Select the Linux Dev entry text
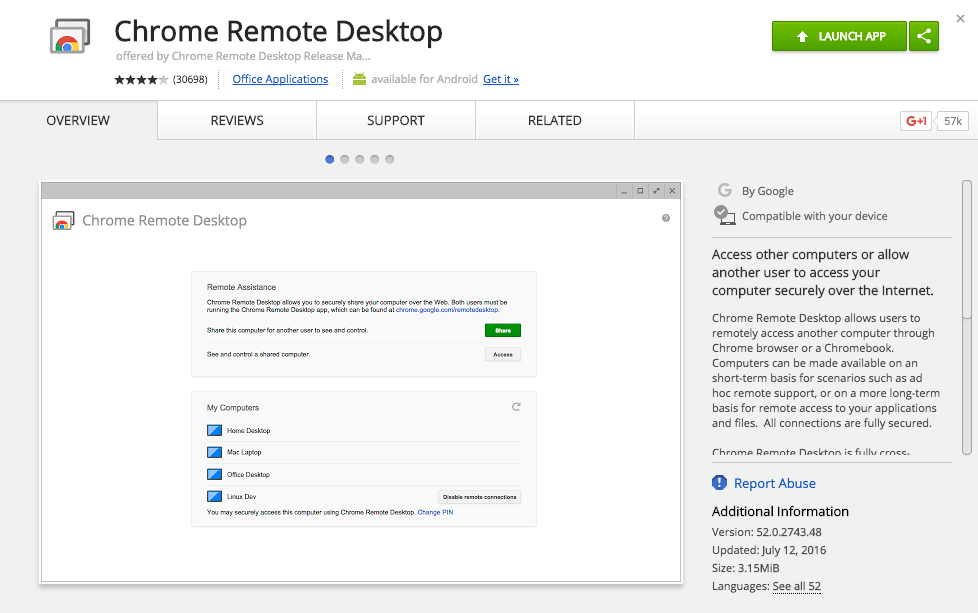The width and height of the screenshot is (978, 613). 241,497
